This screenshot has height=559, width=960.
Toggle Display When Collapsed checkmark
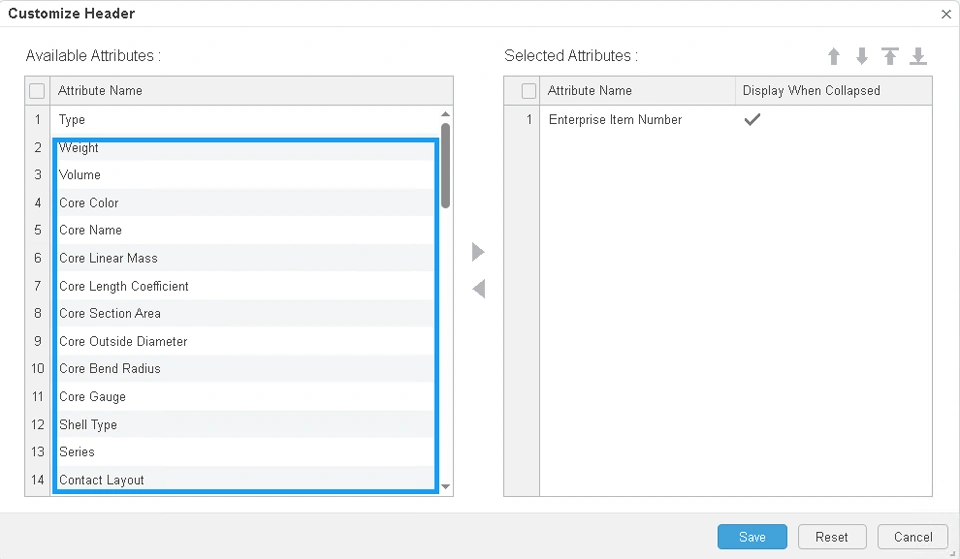[752, 119]
